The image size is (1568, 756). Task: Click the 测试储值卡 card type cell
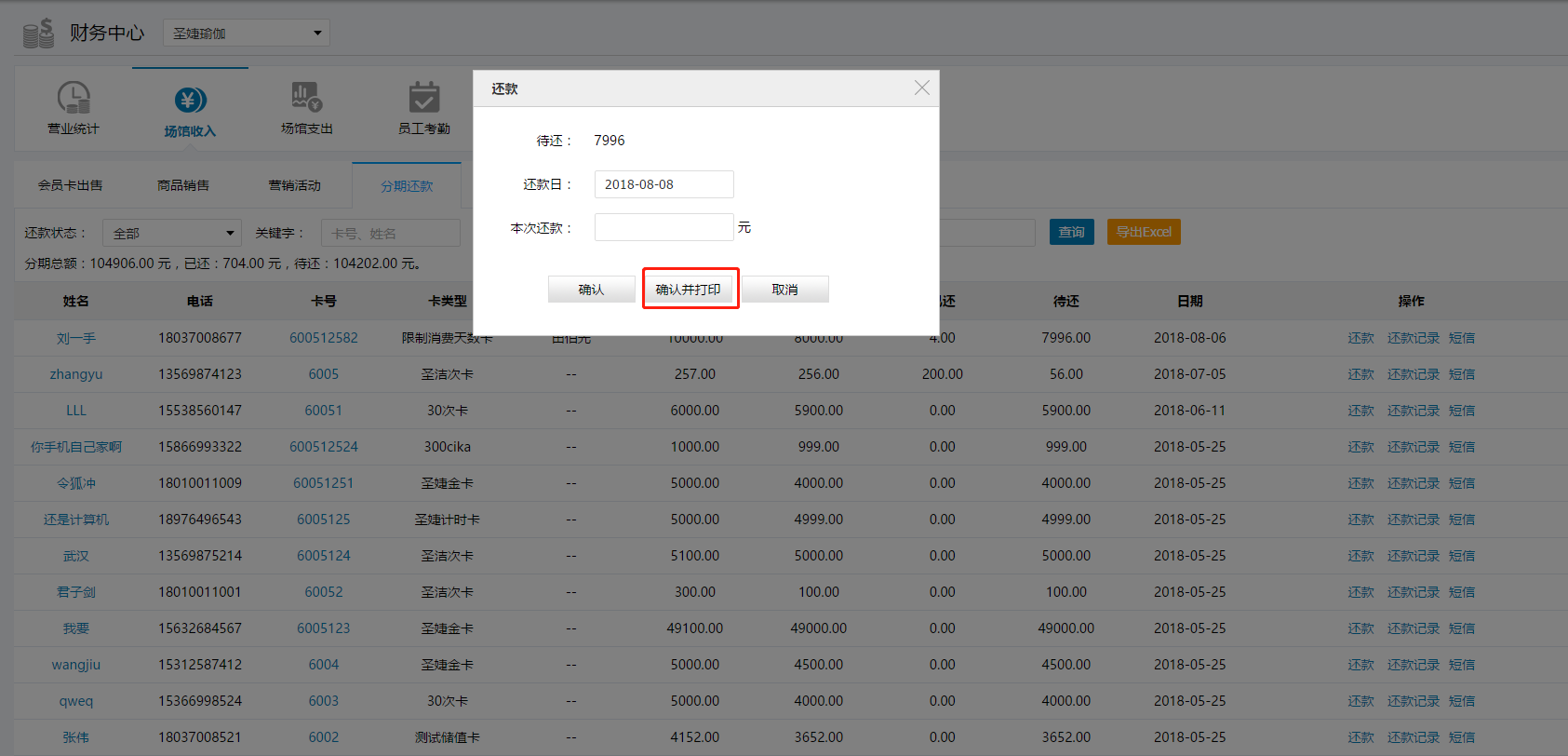tap(448, 737)
